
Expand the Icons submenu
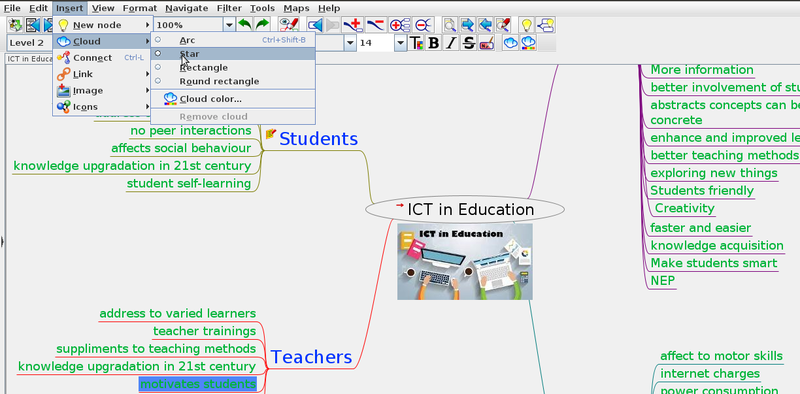(x=103, y=107)
